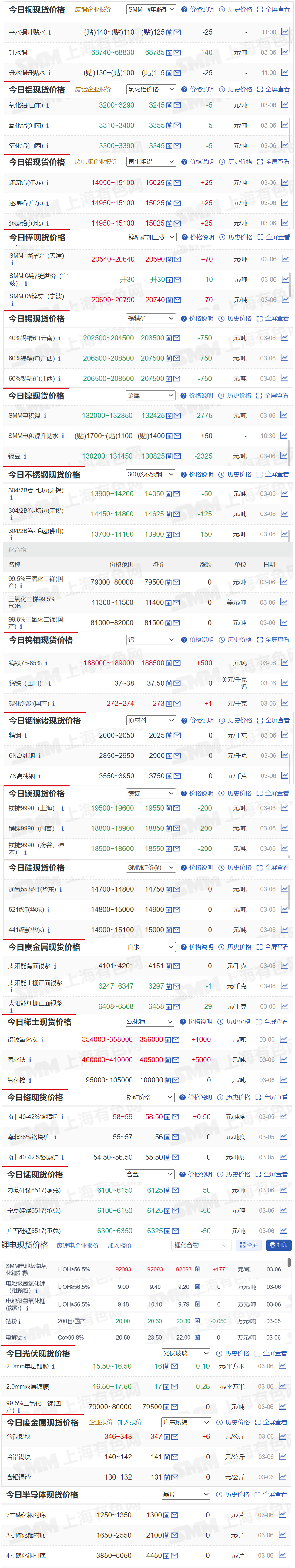Screen dimensions: 295x1568
Task: Click calendar icon in 内蒙硅锰6517(承兑) row
Action: click(168, 1191)
